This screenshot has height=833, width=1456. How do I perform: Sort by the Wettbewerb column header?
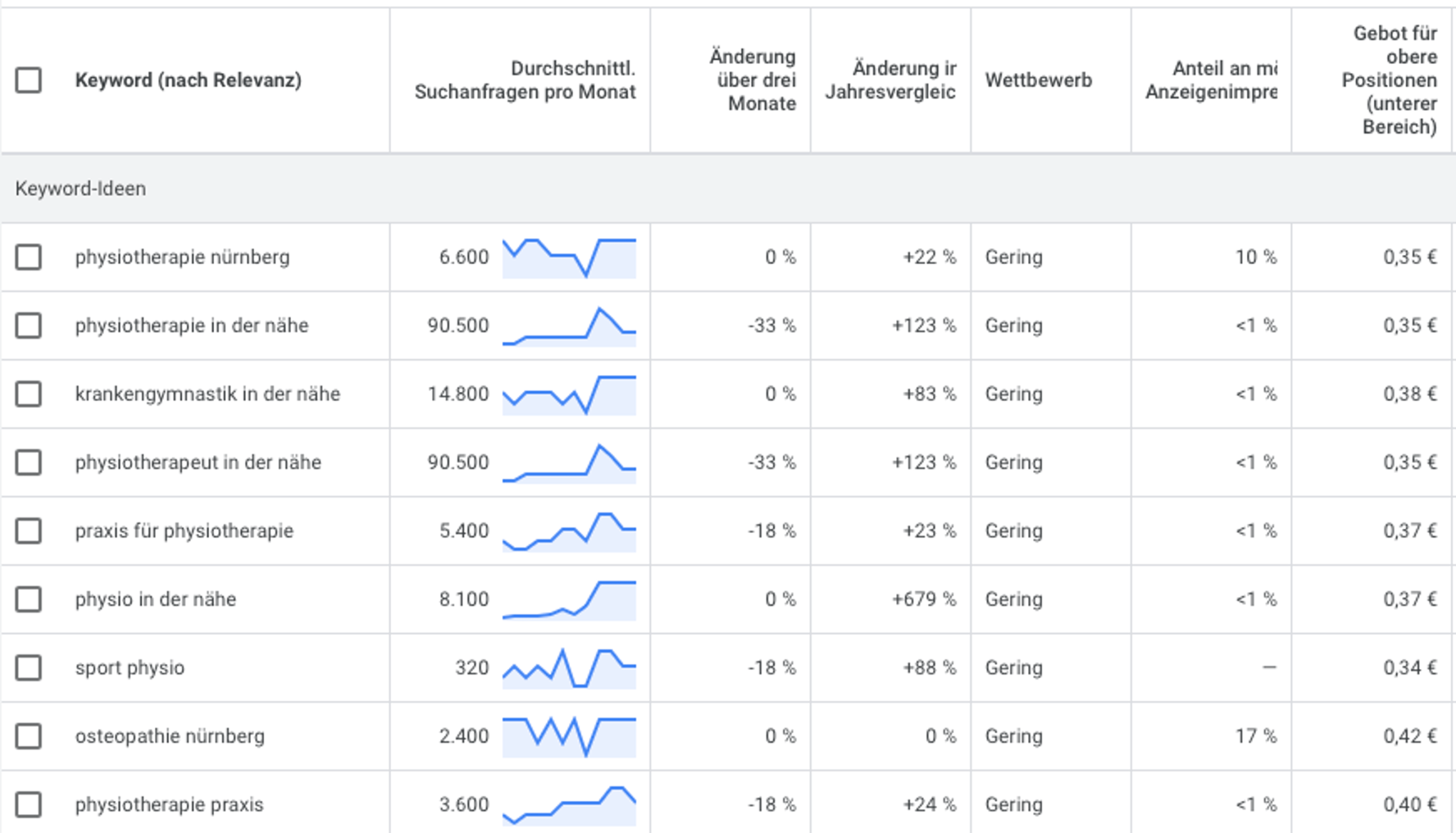tap(1038, 80)
